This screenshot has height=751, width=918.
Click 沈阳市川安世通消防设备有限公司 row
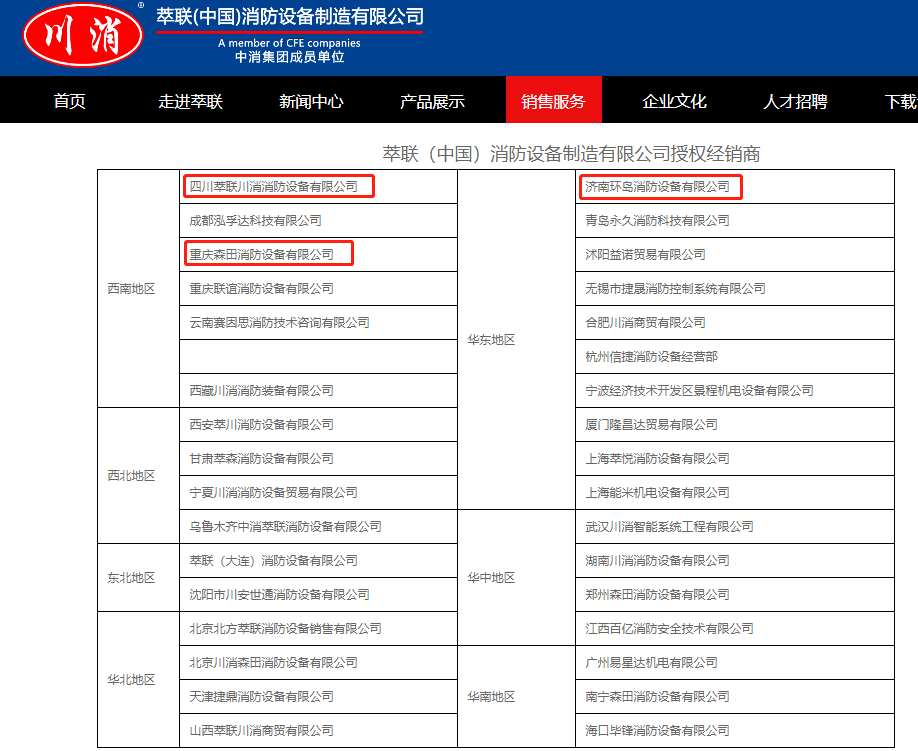[x=279, y=594]
